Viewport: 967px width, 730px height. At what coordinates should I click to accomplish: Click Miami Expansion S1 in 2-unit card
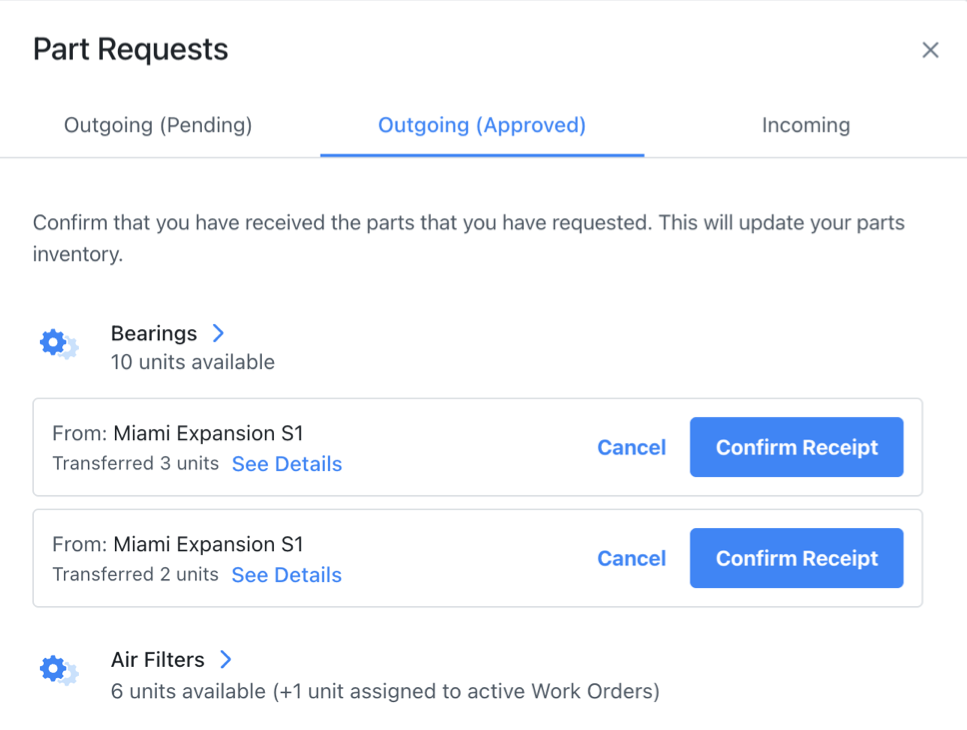208,544
